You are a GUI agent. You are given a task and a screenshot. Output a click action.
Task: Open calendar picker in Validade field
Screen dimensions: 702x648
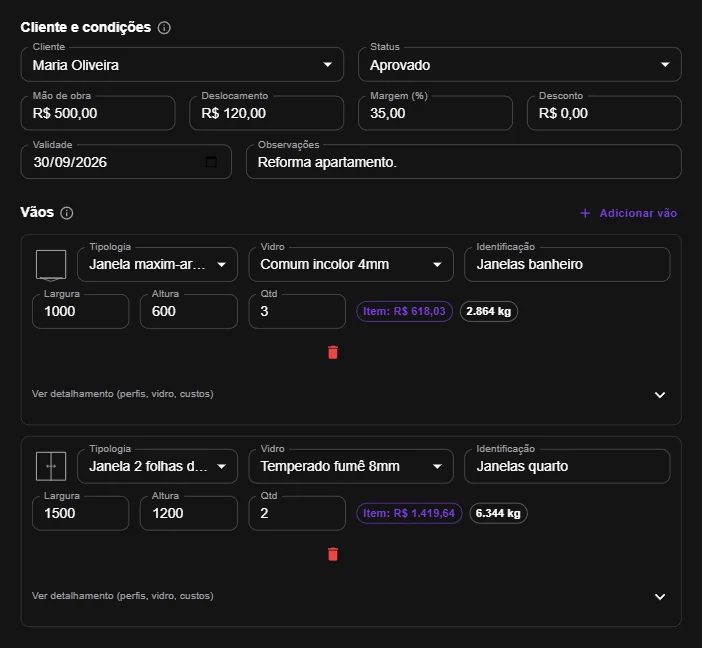pos(211,162)
